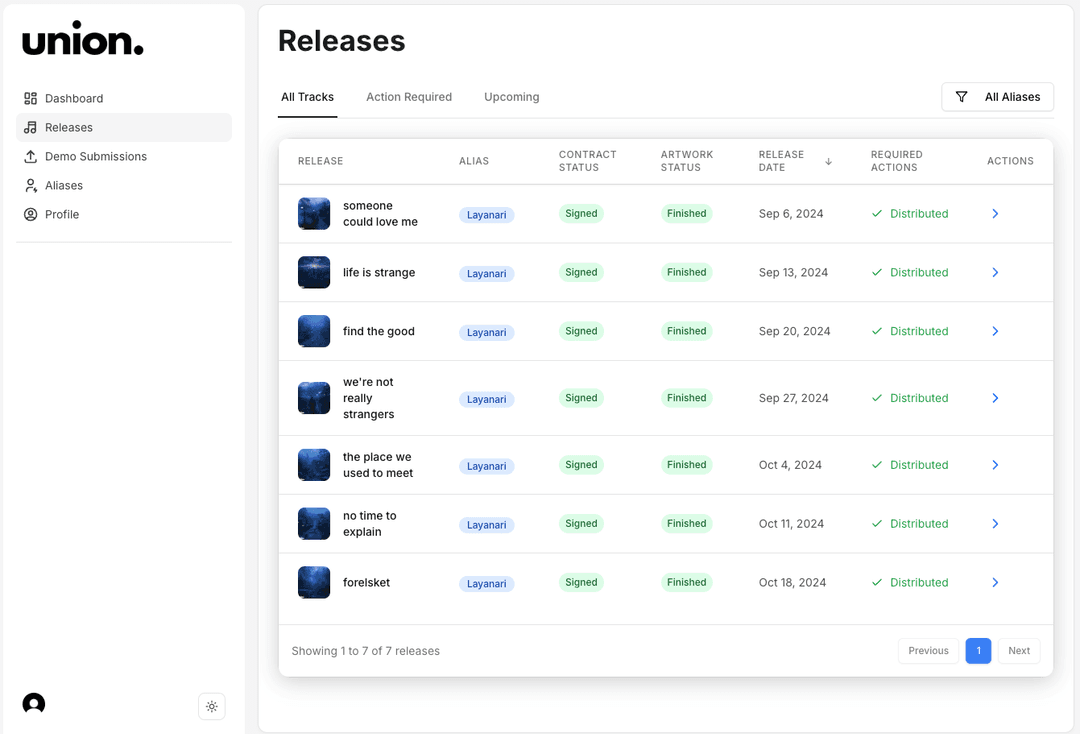Click the Releases music note icon
This screenshot has width=1080, height=734.
point(31,127)
